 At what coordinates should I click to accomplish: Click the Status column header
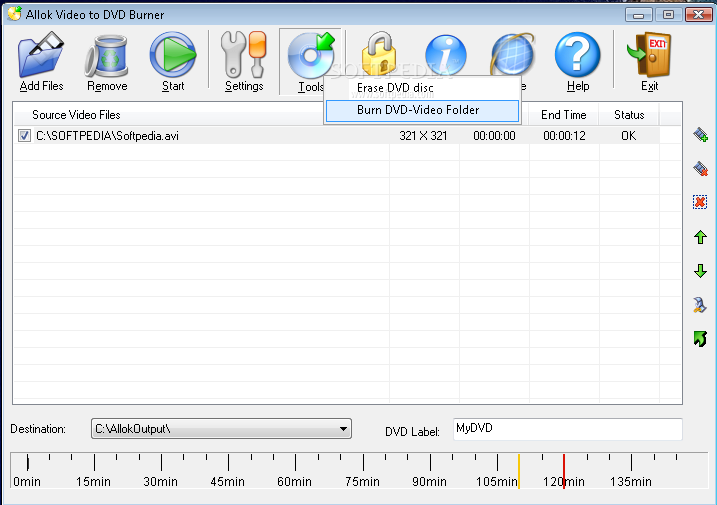pos(629,115)
